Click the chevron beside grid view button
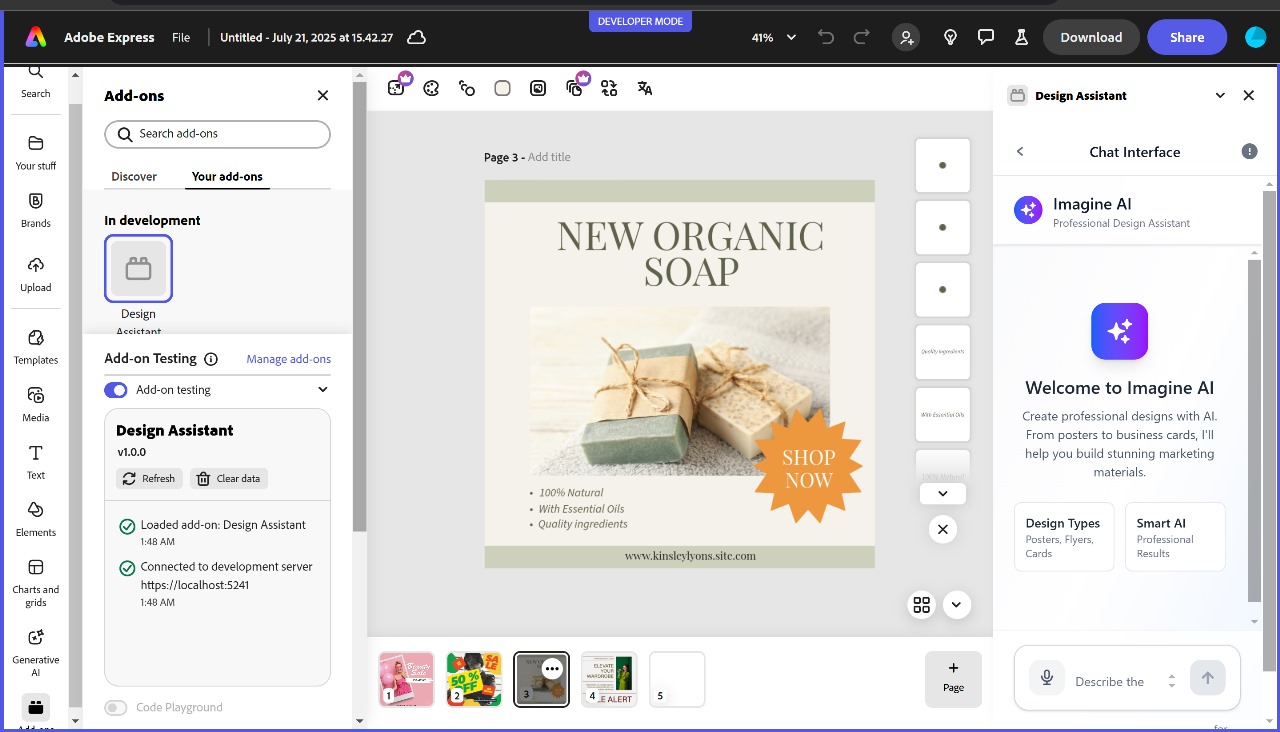This screenshot has width=1280, height=732. 957,605
